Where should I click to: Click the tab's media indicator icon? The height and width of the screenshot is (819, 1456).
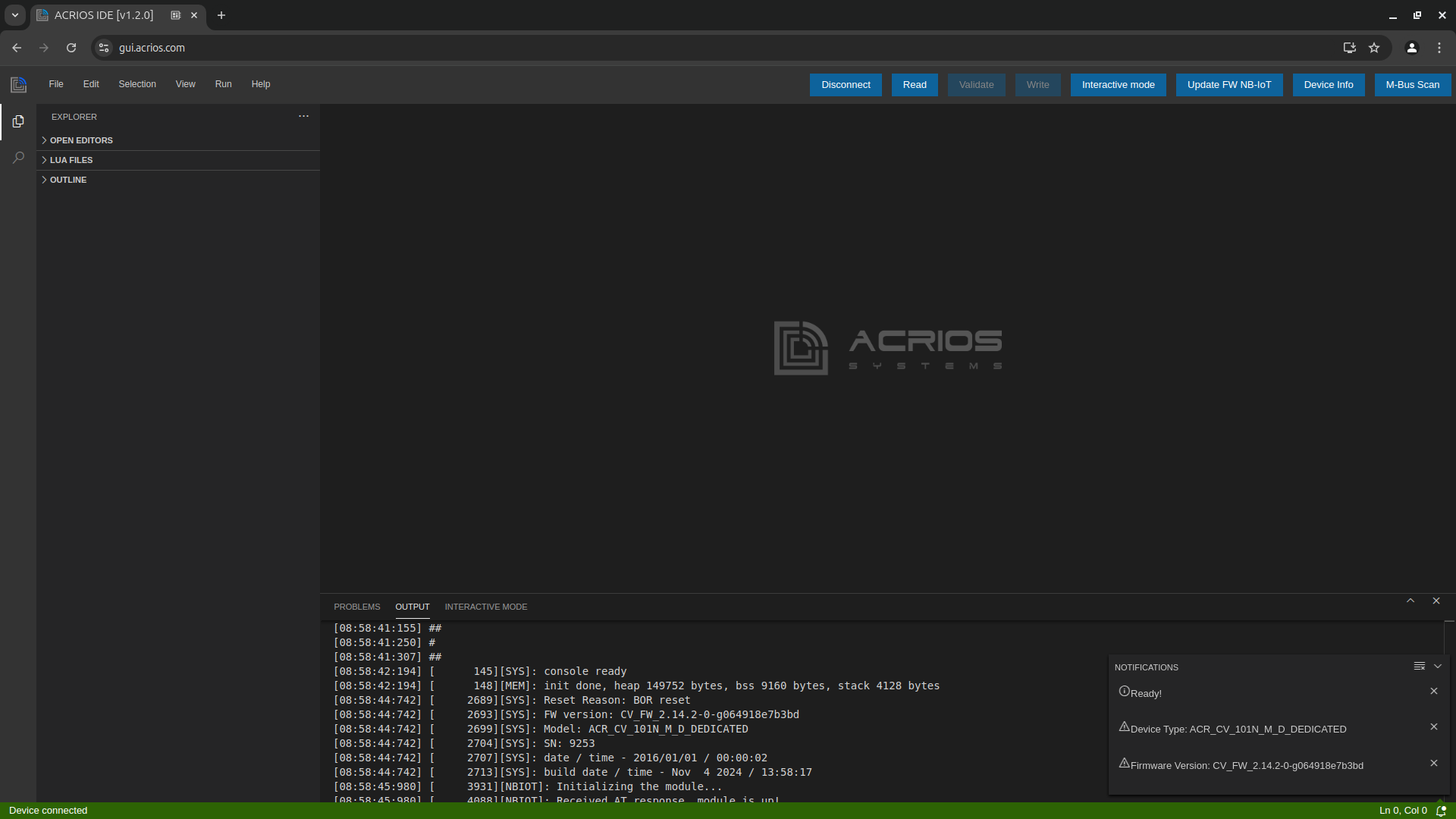coord(176,15)
